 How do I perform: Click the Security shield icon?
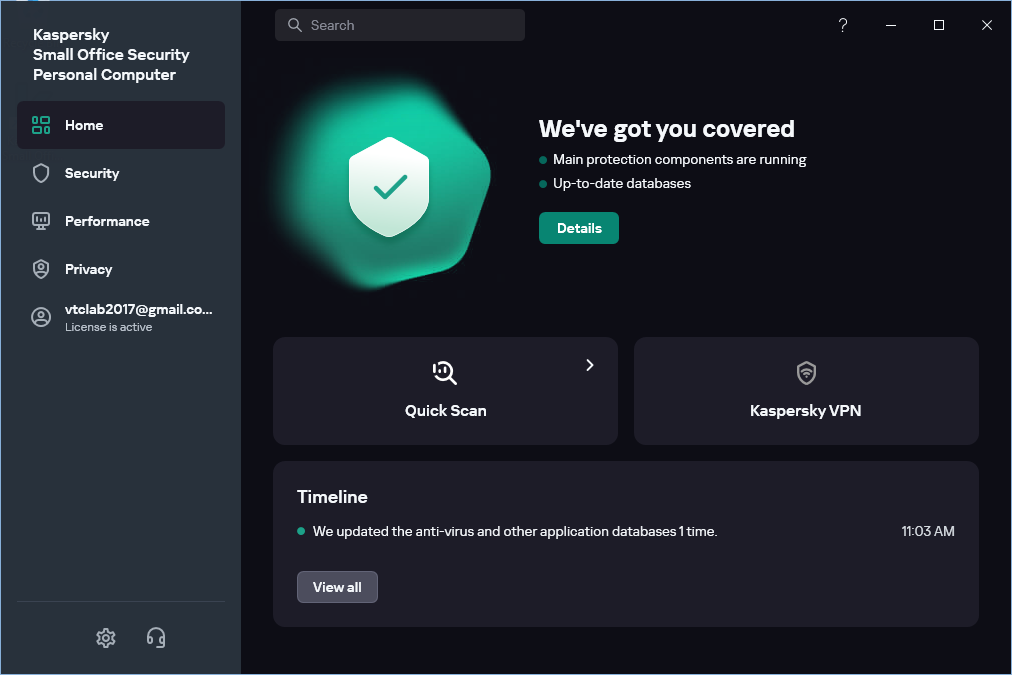pos(41,173)
